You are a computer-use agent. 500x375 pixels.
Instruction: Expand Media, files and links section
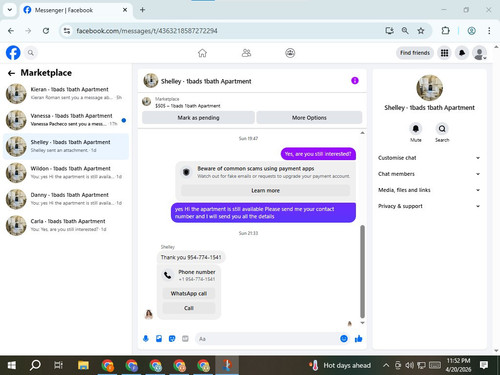pos(429,190)
